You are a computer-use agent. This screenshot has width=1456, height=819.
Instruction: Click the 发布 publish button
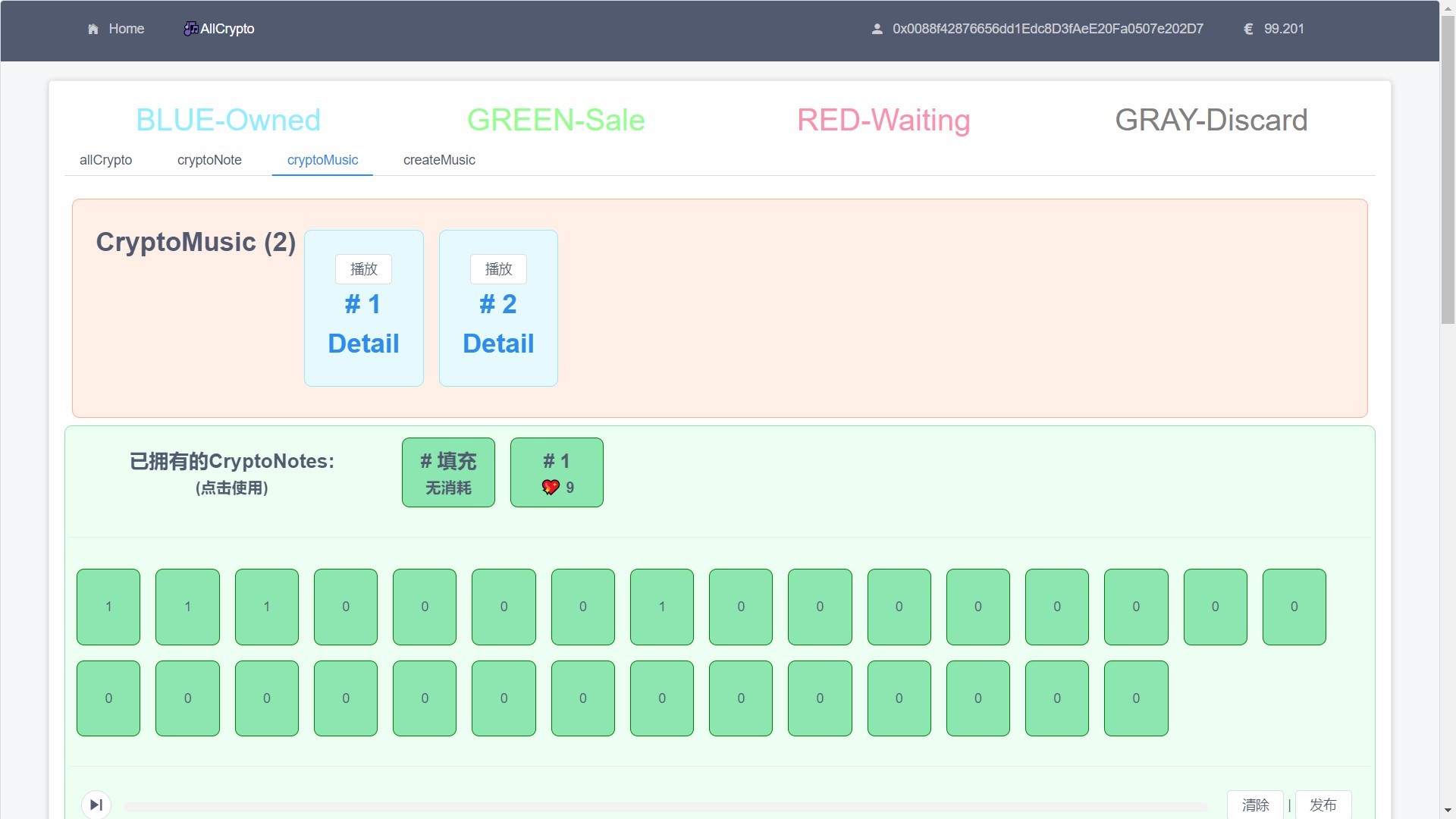tap(1323, 805)
